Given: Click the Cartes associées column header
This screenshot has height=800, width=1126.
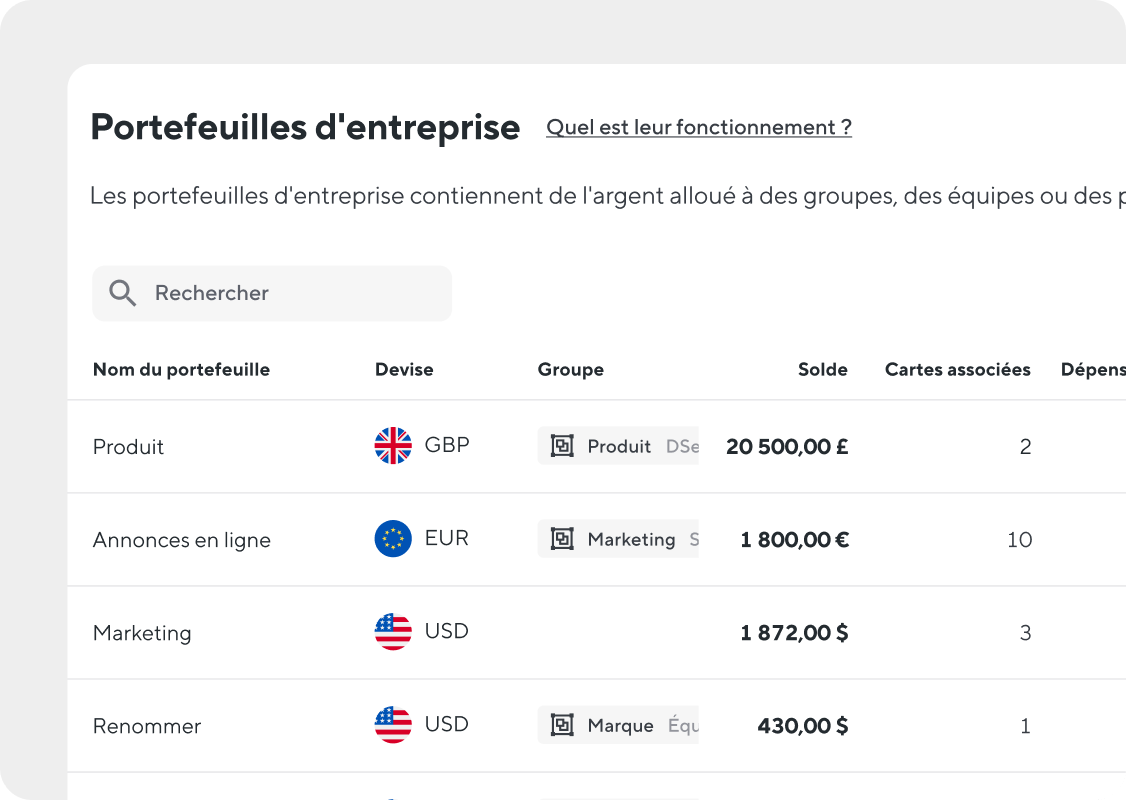Looking at the screenshot, I should click(x=957, y=370).
